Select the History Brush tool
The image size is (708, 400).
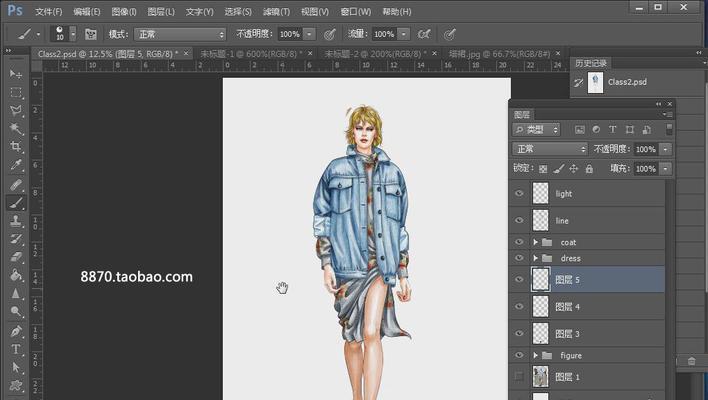click(16, 239)
